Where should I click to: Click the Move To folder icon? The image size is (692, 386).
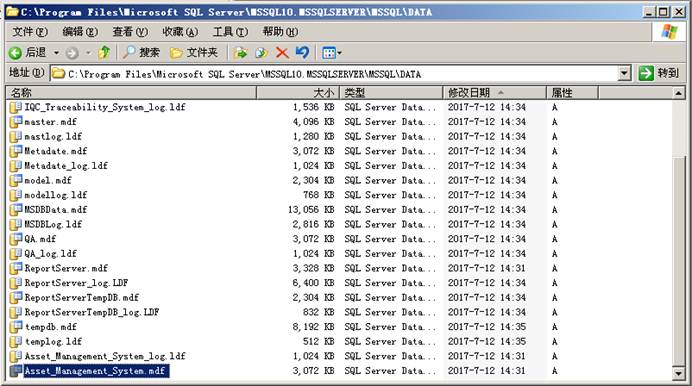click(241, 53)
